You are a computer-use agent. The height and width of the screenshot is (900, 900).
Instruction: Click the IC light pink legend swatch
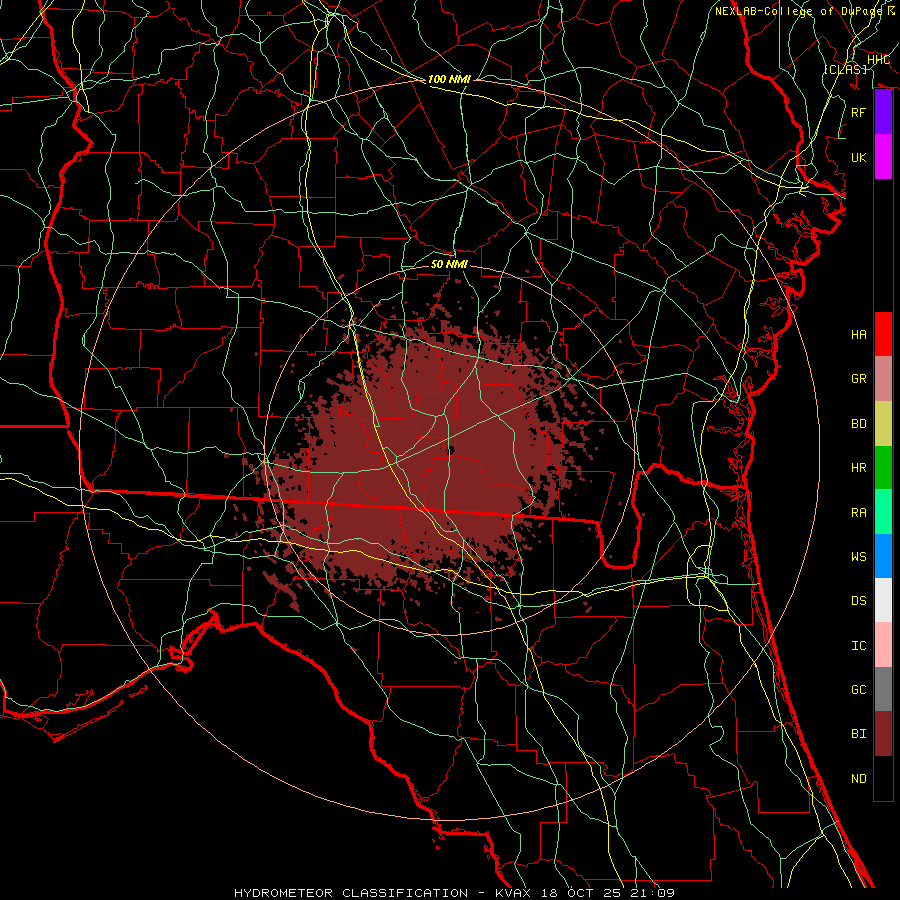(x=883, y=645)
